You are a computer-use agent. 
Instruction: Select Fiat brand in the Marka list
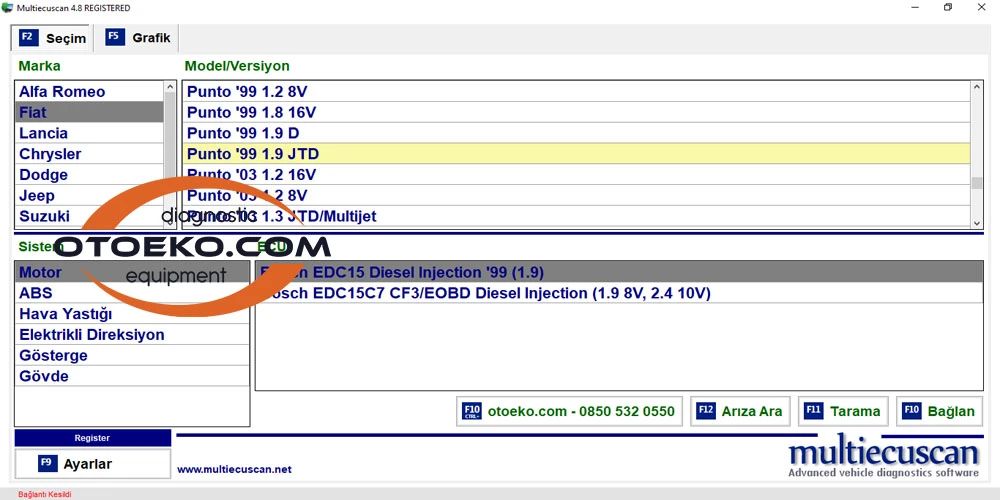coord(89,112)
